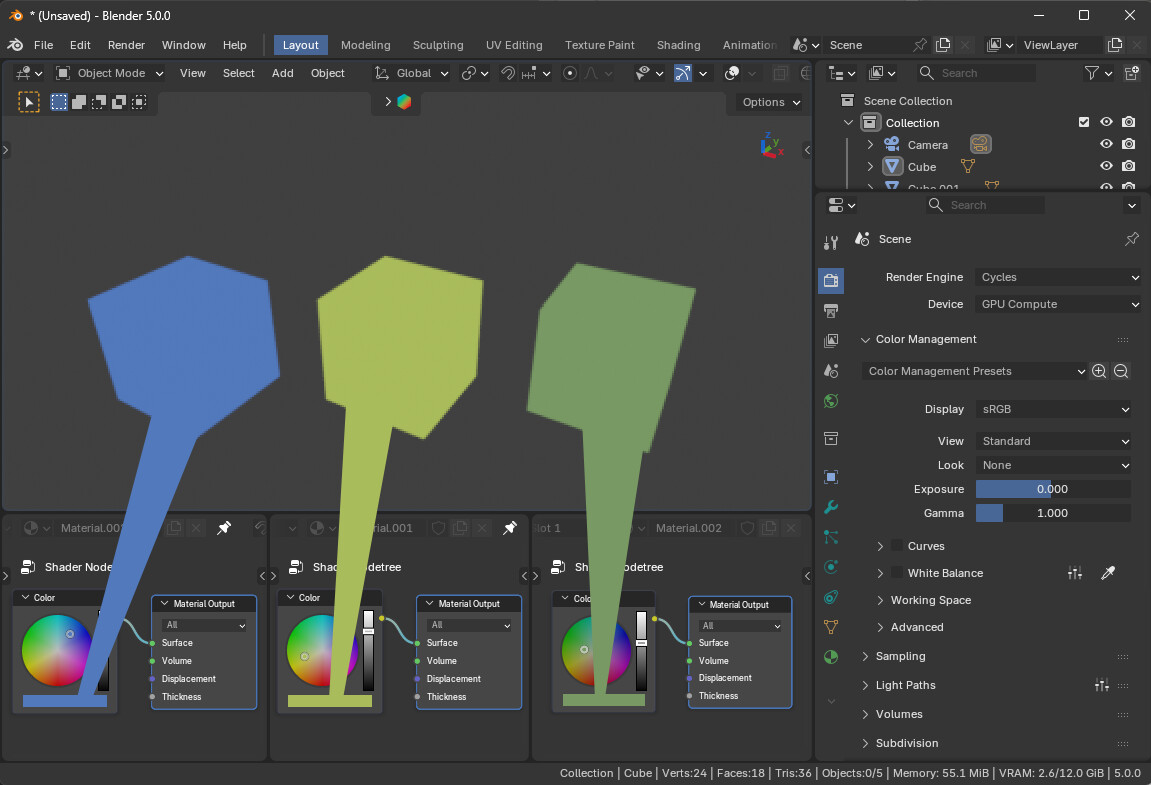The height and width of the screenshot is (785, 1151).
Task: Uncheck the Collection exclude checkbox
Action: point(1083,122)
